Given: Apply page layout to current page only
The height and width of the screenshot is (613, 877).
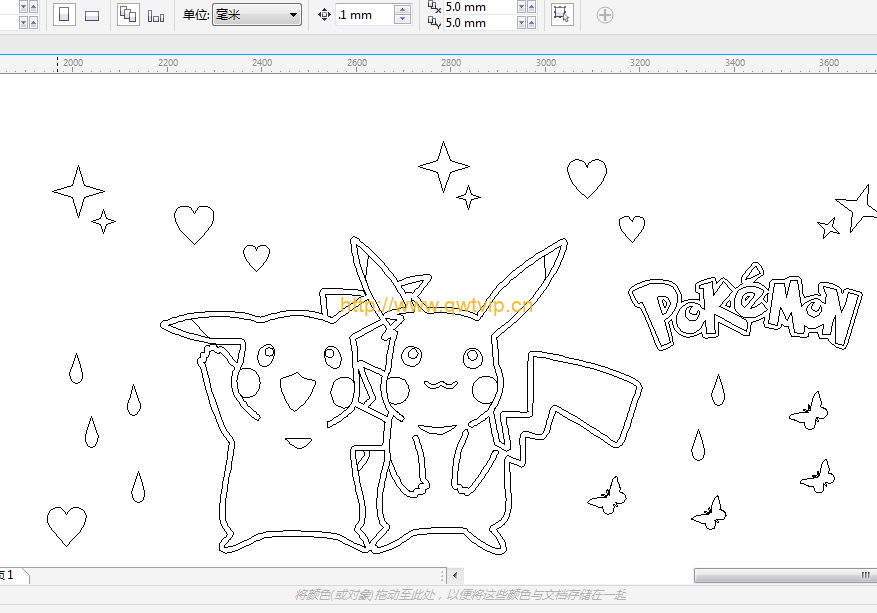Looking at the screenshot, I should tap(156, 15).
